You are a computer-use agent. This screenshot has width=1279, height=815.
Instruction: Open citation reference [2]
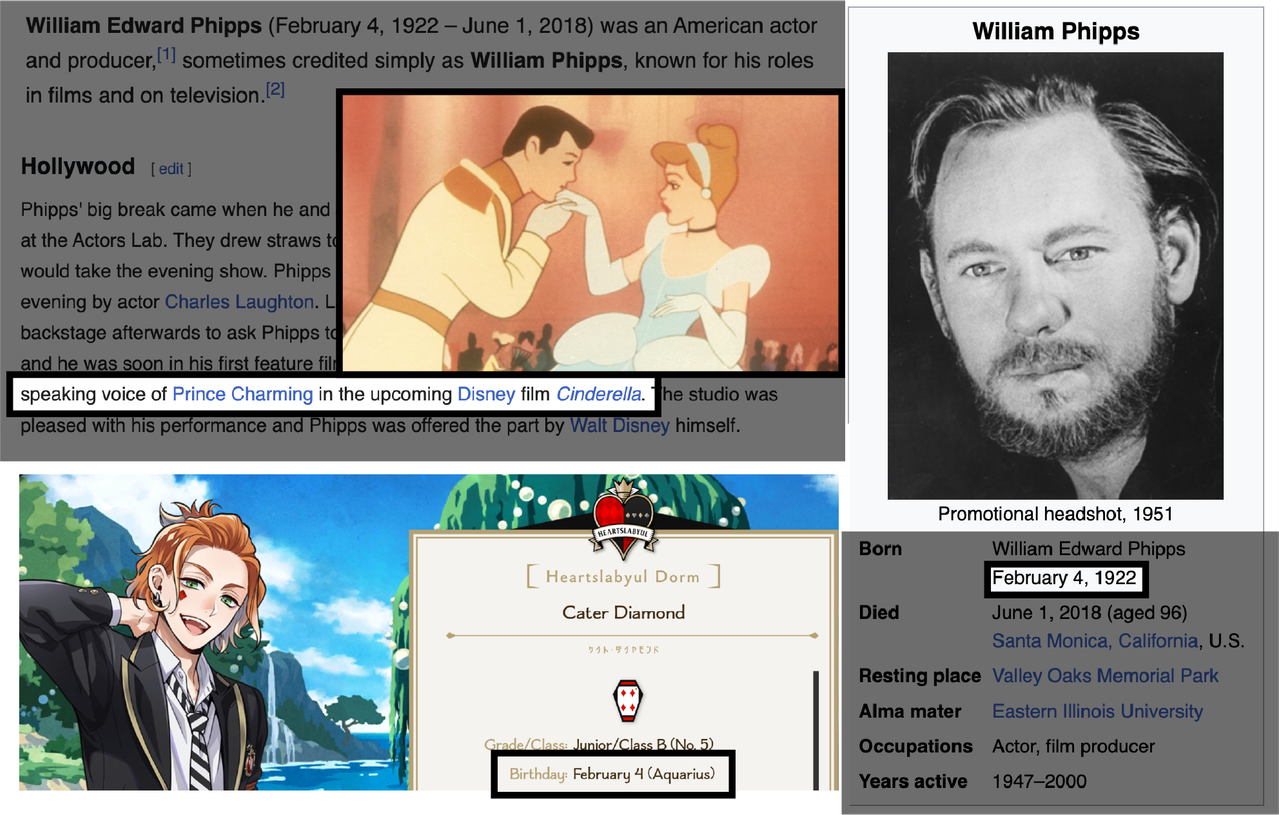[x=275, y=90]
